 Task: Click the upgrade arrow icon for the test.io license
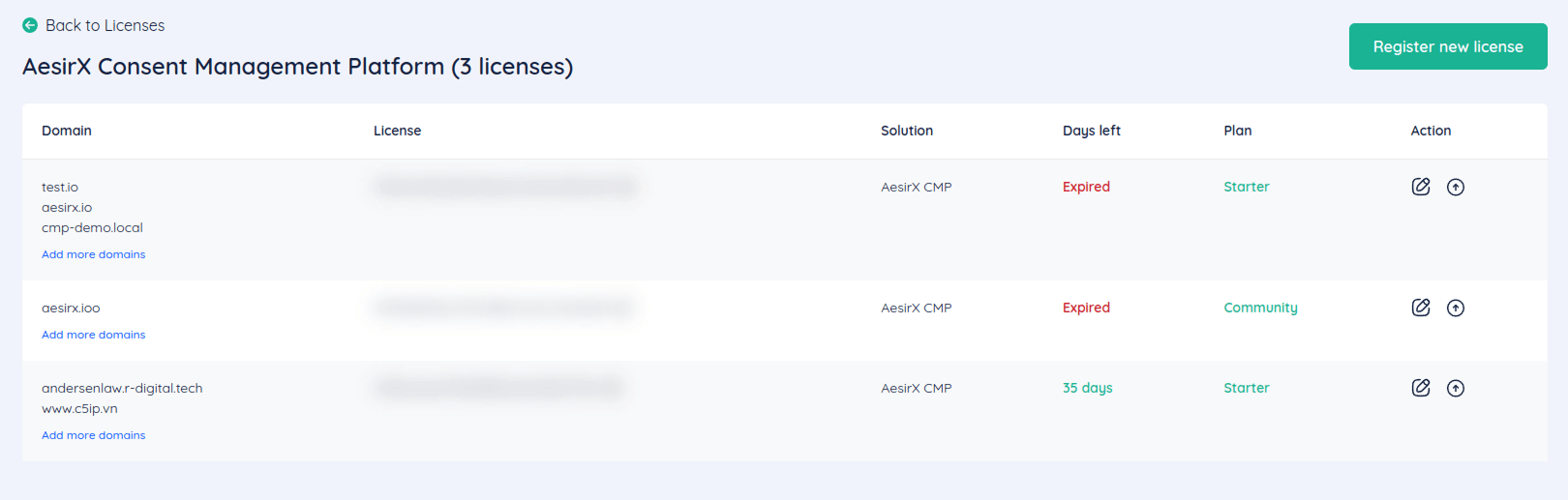[x=1456, y=187]
